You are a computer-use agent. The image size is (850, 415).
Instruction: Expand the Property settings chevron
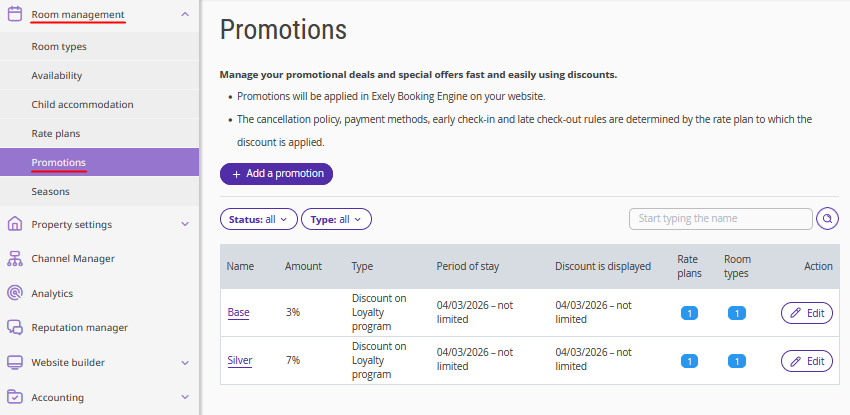coord(185,224)
